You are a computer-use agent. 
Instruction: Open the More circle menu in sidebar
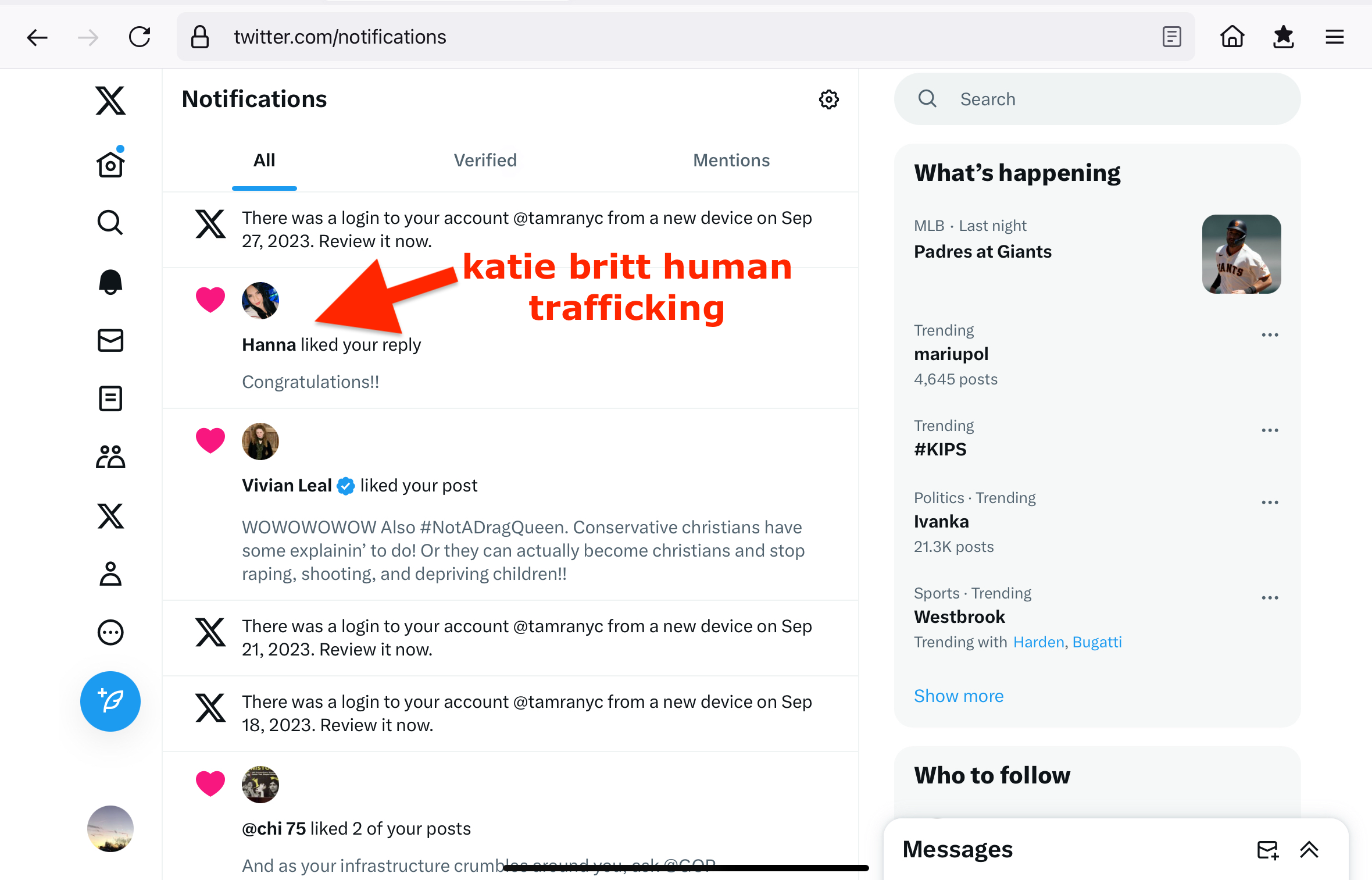(x=110, y=632)
